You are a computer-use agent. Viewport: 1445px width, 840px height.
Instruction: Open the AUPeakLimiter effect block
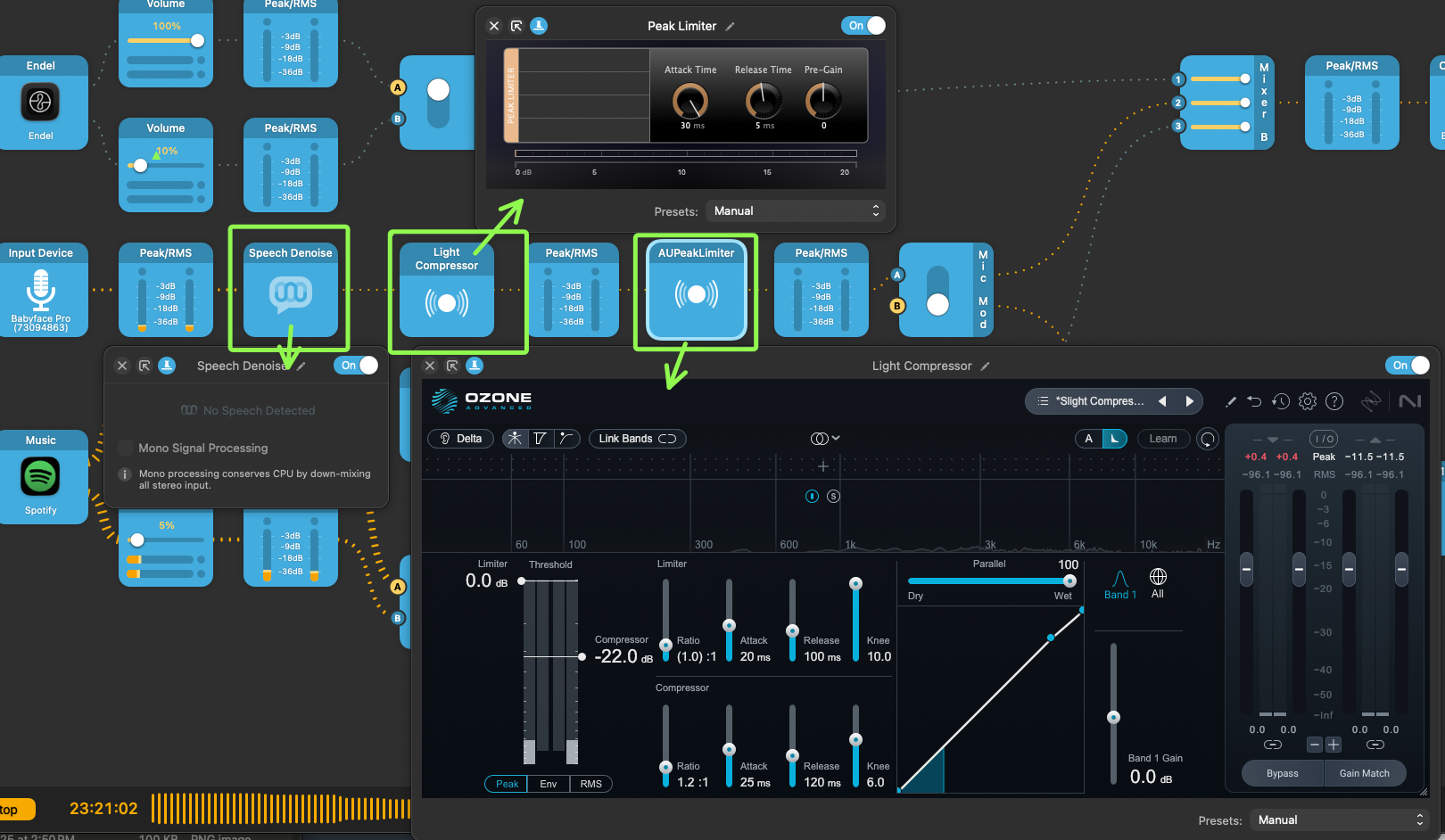tap(697, 290)
